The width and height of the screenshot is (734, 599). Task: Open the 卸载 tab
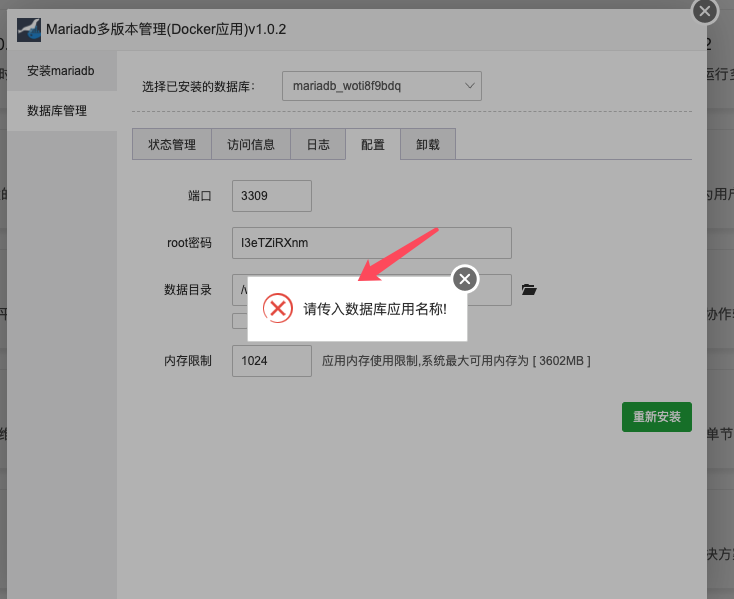pyautogui.click(x=428, y=145)
